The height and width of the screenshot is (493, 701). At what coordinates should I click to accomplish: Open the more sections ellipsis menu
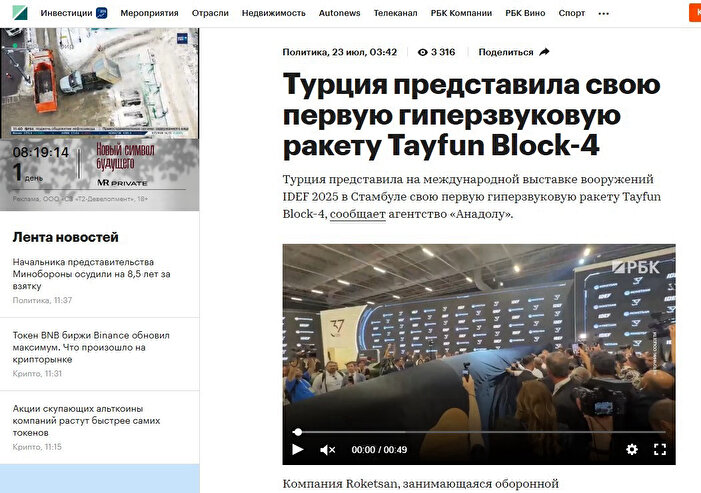pos(604,13)
